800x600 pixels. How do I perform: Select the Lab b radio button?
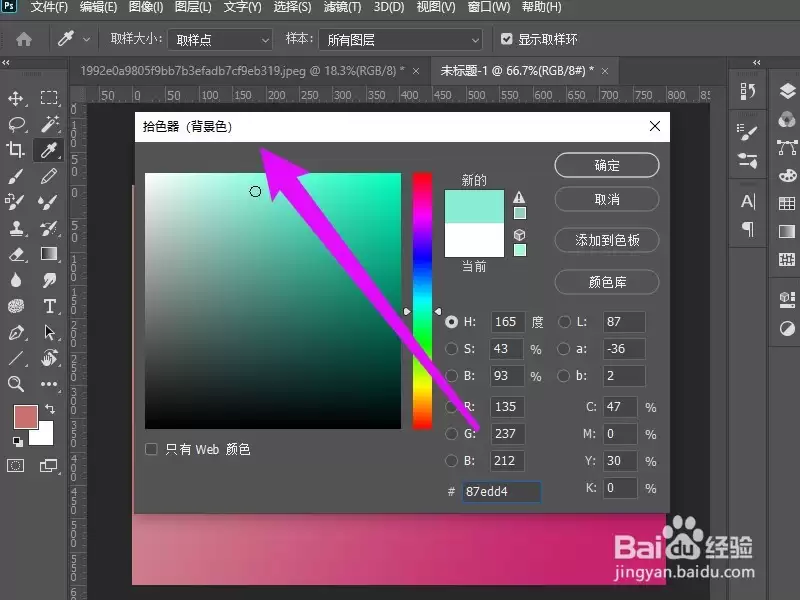[x=563, y=376]
